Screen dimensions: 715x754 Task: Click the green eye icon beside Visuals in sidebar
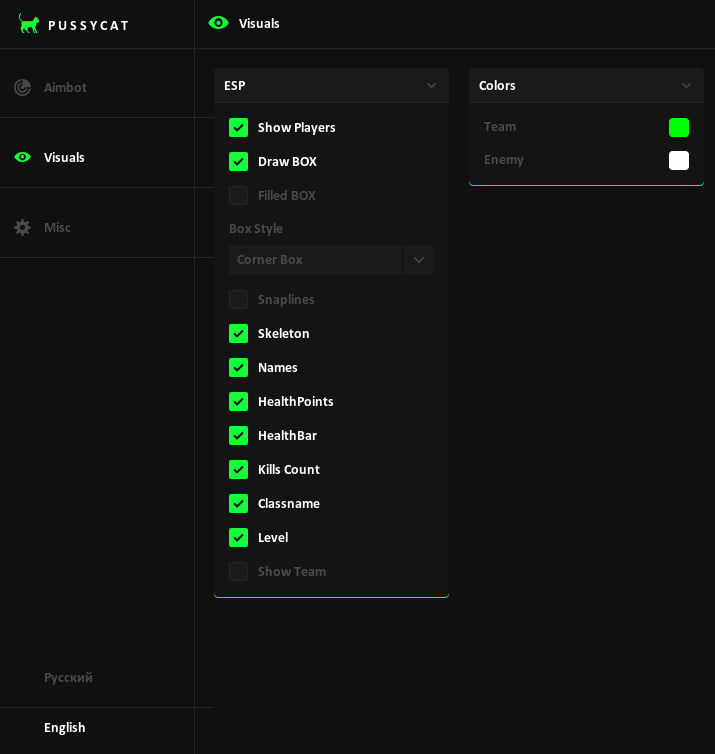click(x=22, y=157)
